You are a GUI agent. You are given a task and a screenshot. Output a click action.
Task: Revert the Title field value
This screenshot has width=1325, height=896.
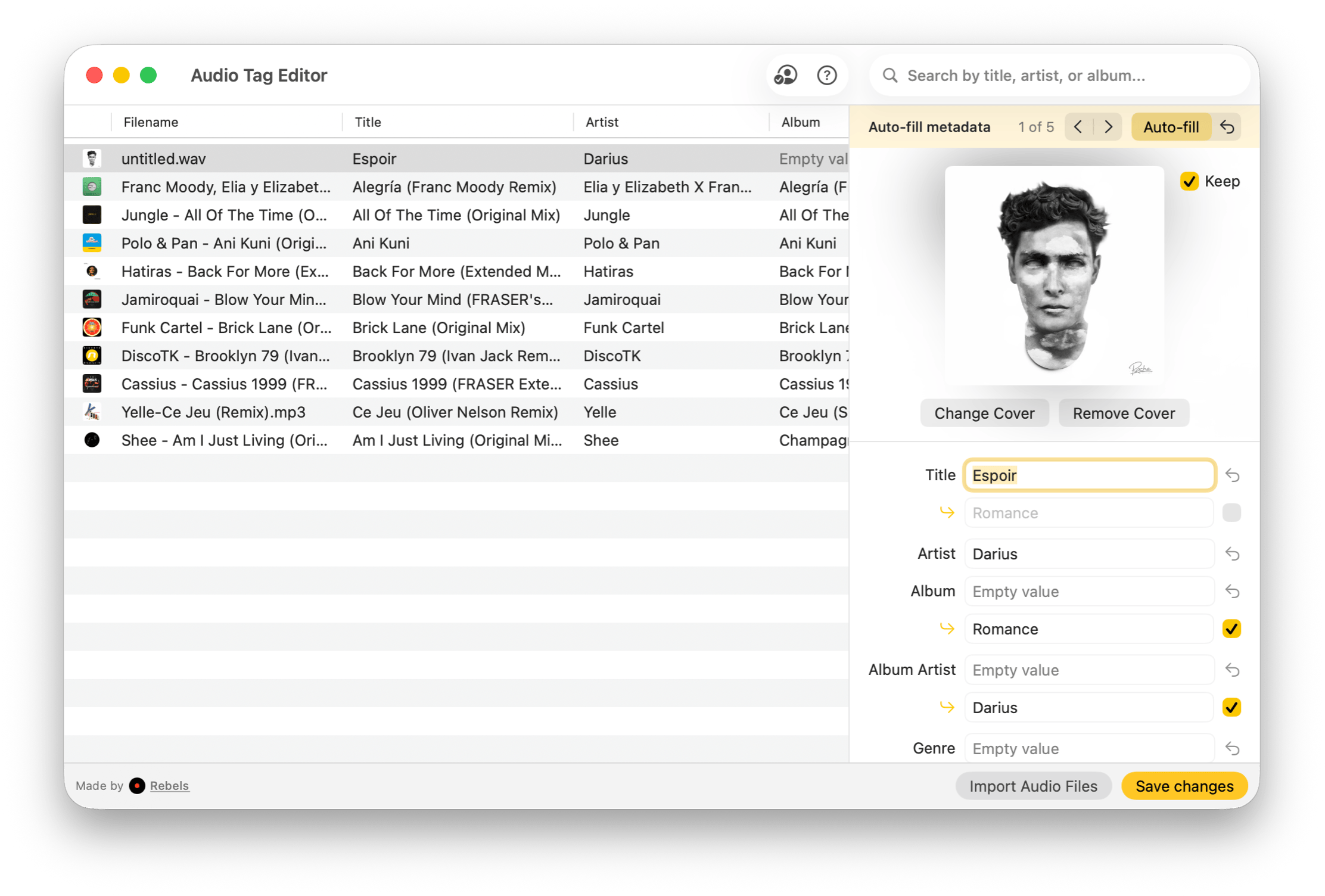tap(1232, 475)
